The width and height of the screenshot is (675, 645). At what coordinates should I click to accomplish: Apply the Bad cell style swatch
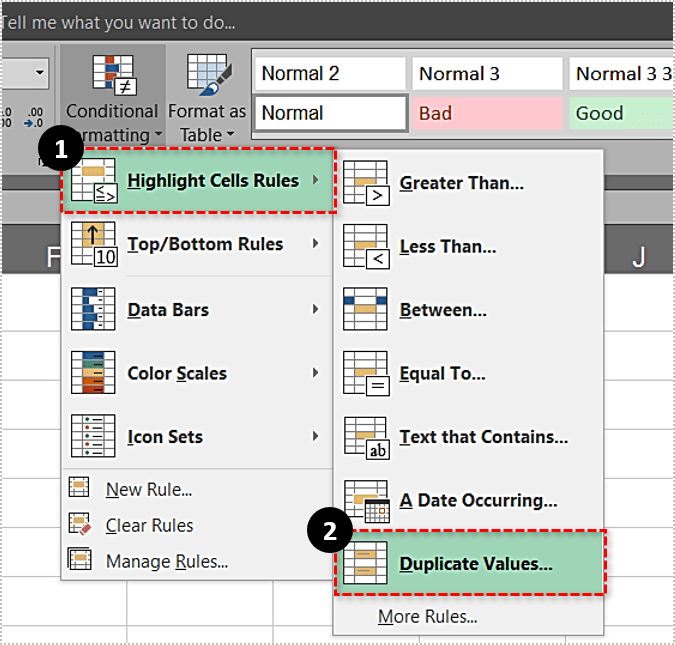click(x=487, y=113)
